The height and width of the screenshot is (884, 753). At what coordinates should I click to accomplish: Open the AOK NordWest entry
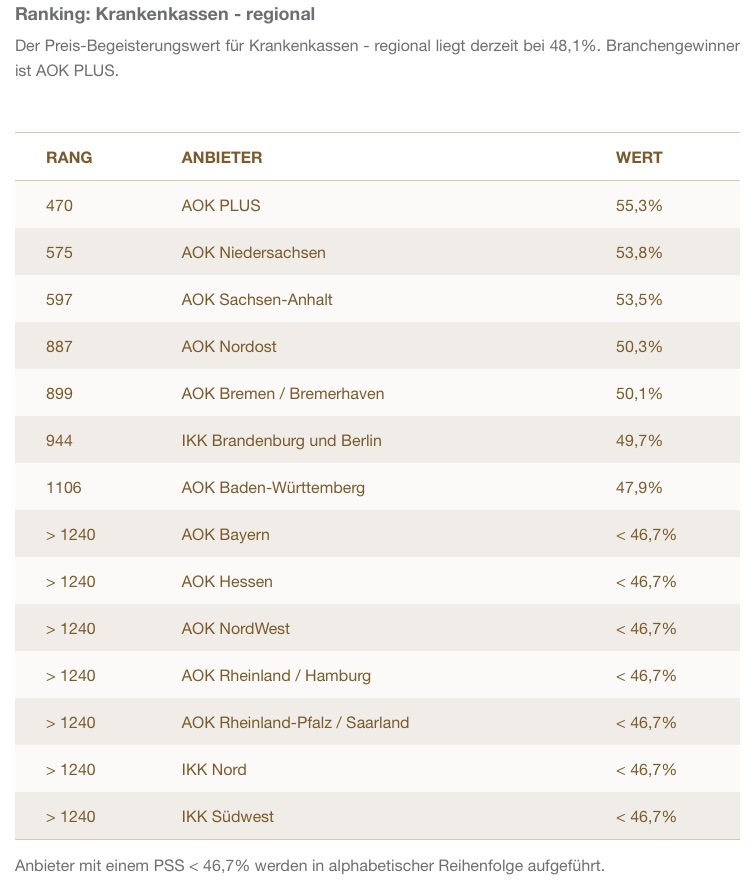[x=236, y=629]
